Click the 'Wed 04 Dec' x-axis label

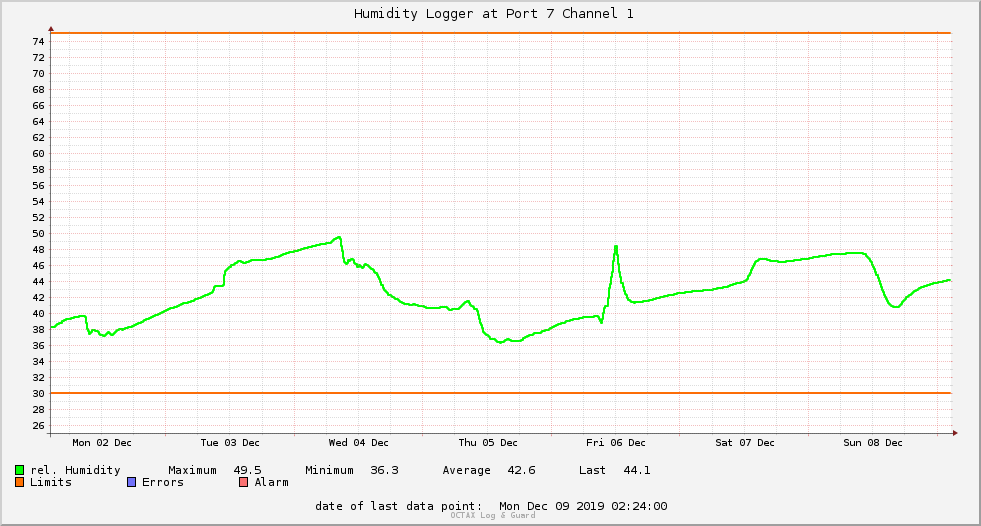pyautogui.click(x=358, y=443)
